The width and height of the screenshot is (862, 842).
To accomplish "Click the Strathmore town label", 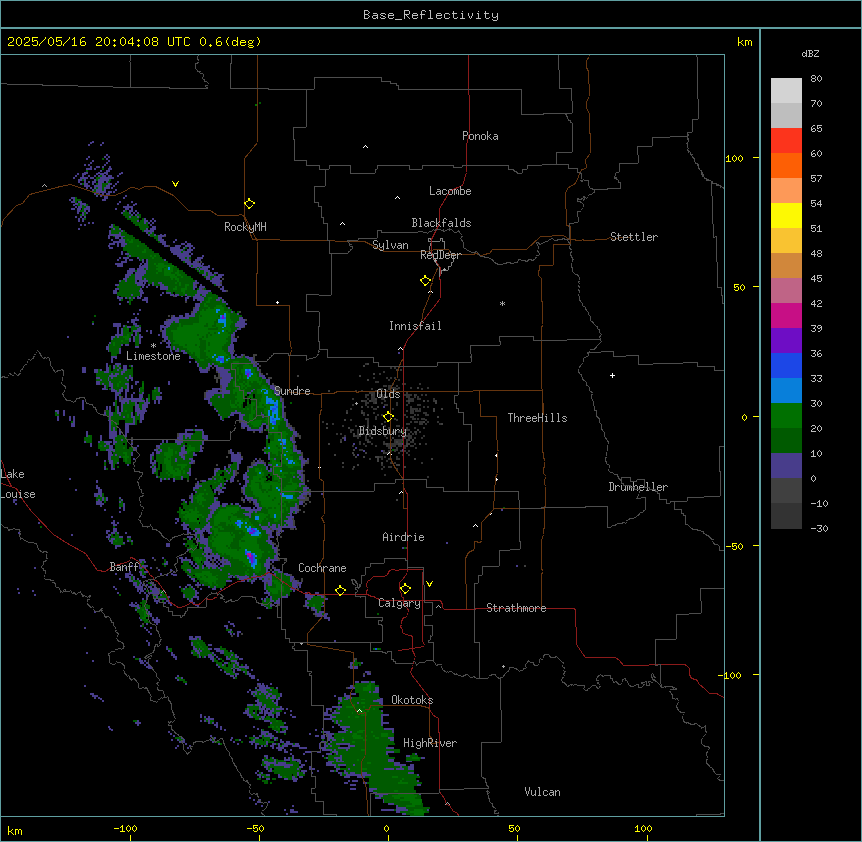I will [516, 608].
